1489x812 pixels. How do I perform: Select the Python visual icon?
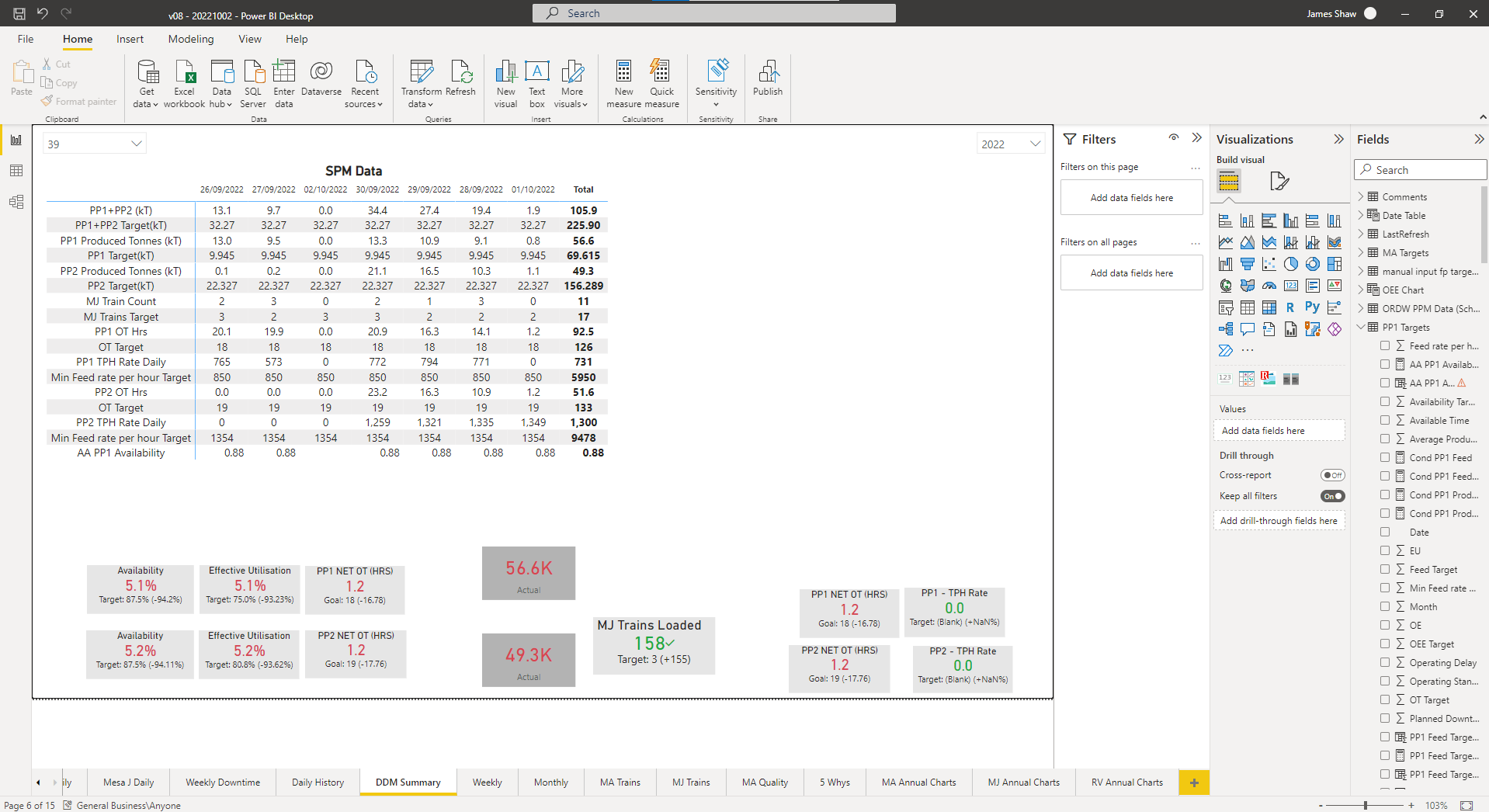tap(1312, 307)
